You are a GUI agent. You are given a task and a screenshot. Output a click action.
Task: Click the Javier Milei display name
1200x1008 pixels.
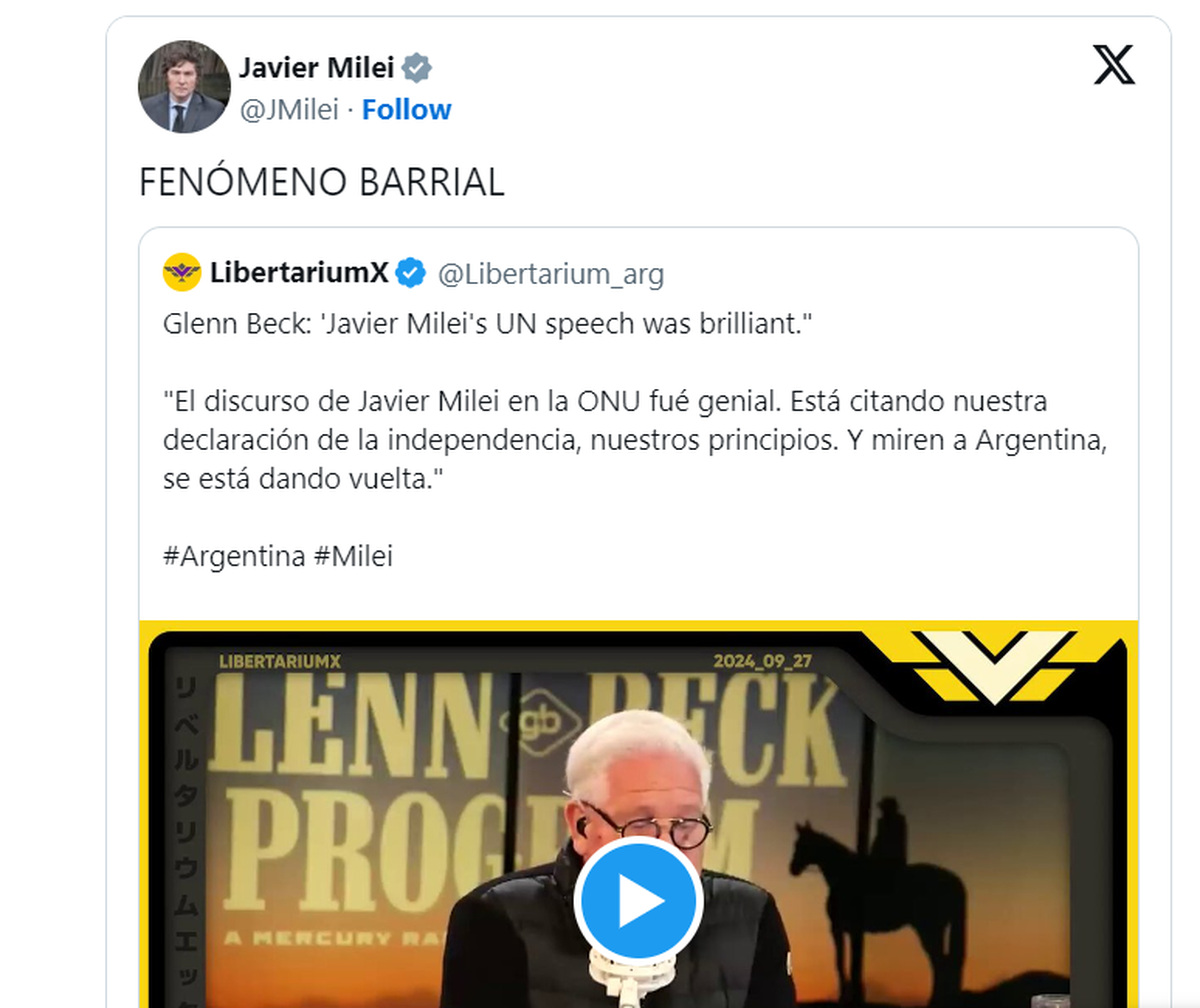pos(316,69)
